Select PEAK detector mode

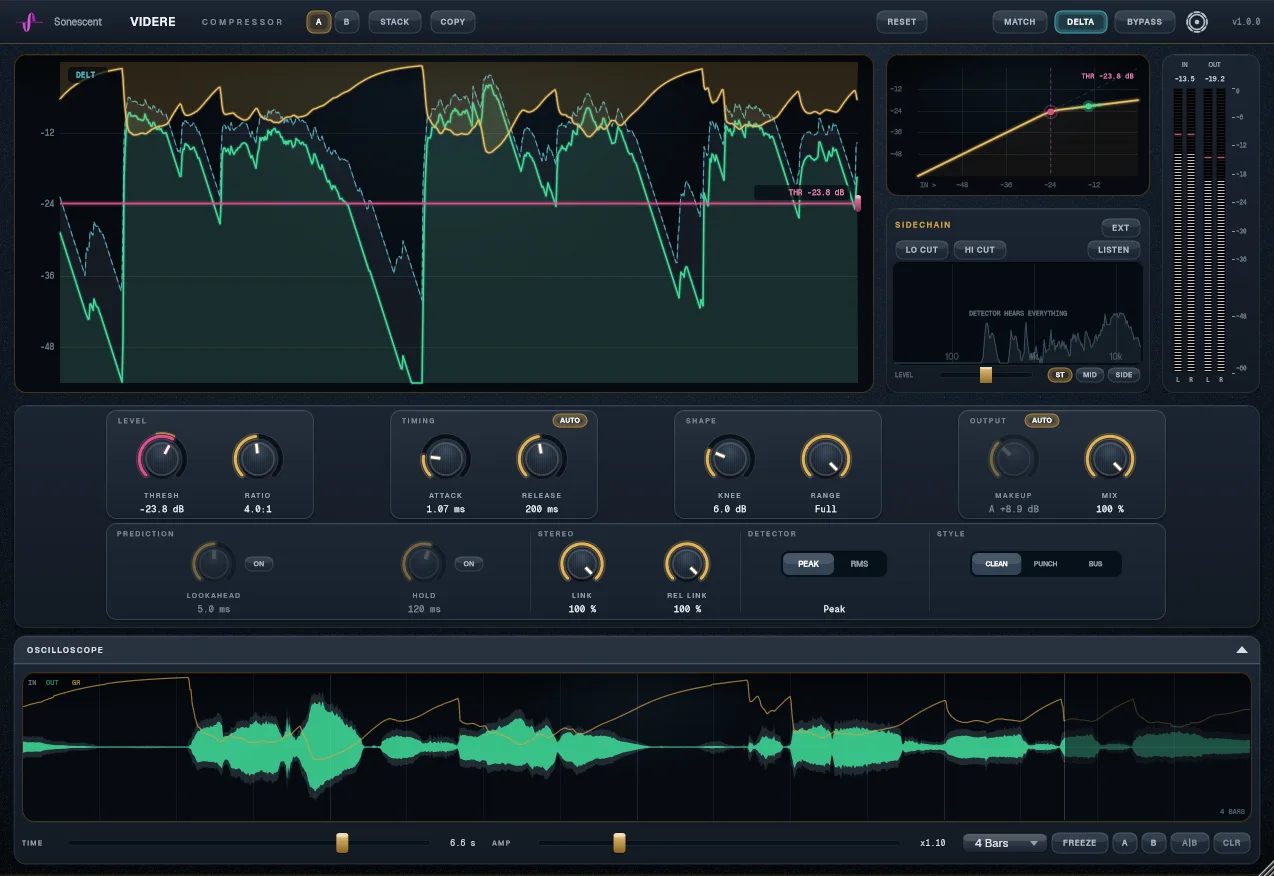808,564
